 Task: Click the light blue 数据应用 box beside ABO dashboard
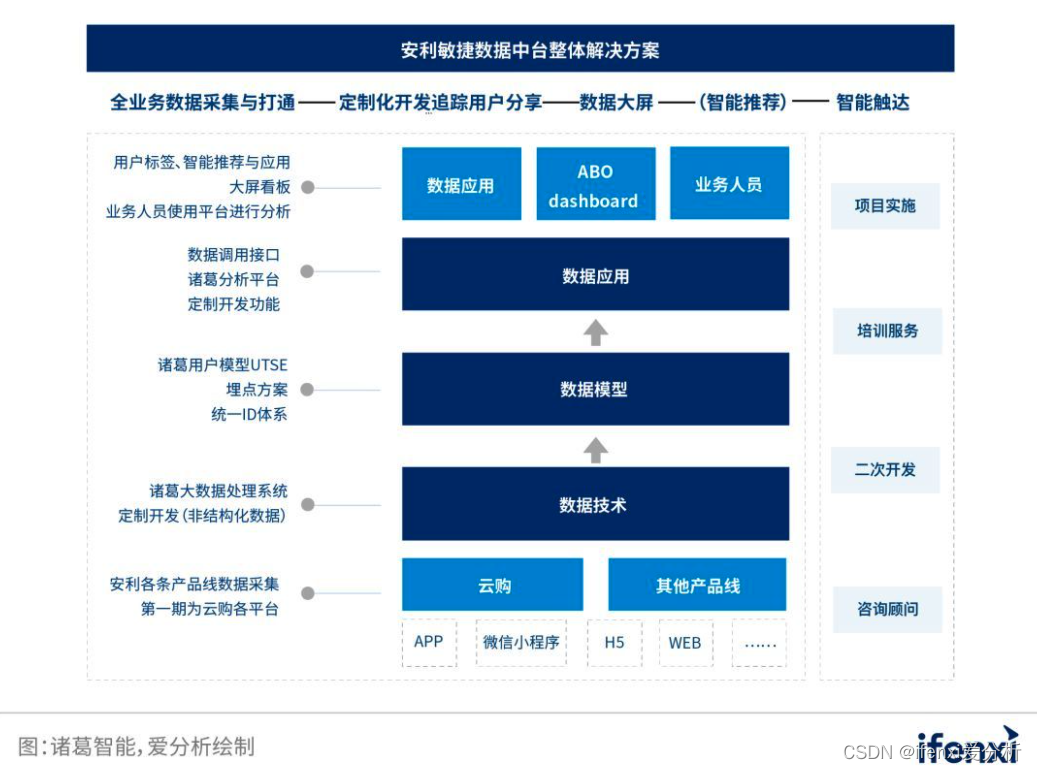(461, 184)
